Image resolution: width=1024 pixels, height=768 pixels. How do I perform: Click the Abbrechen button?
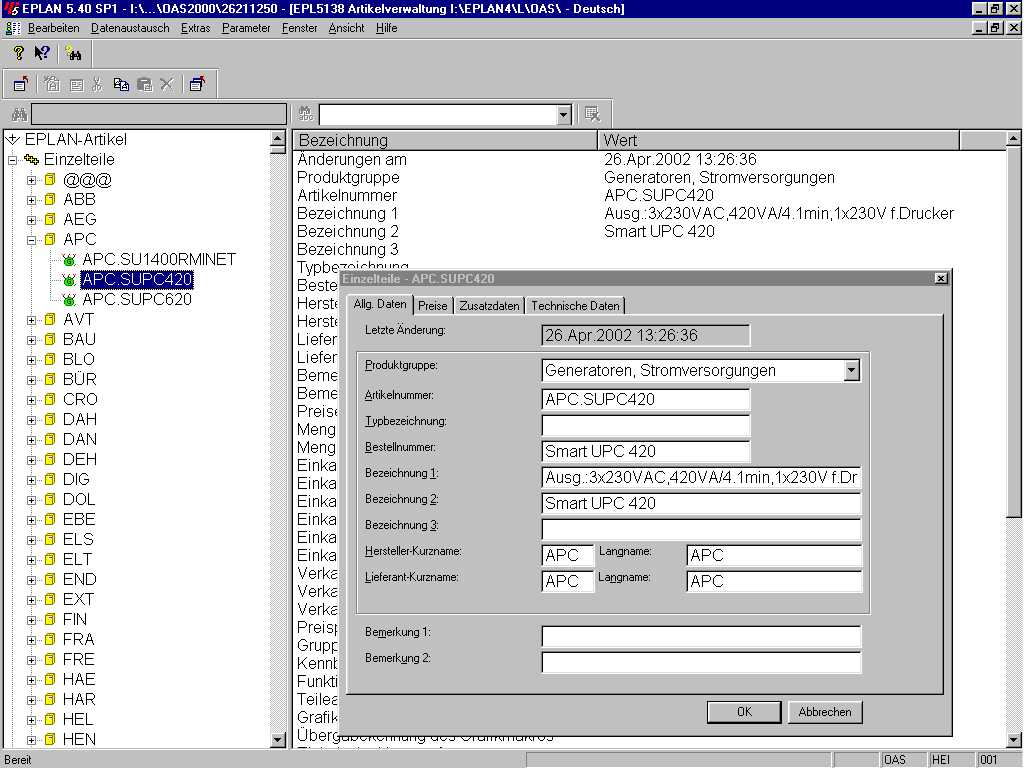(x=825, y=712)
